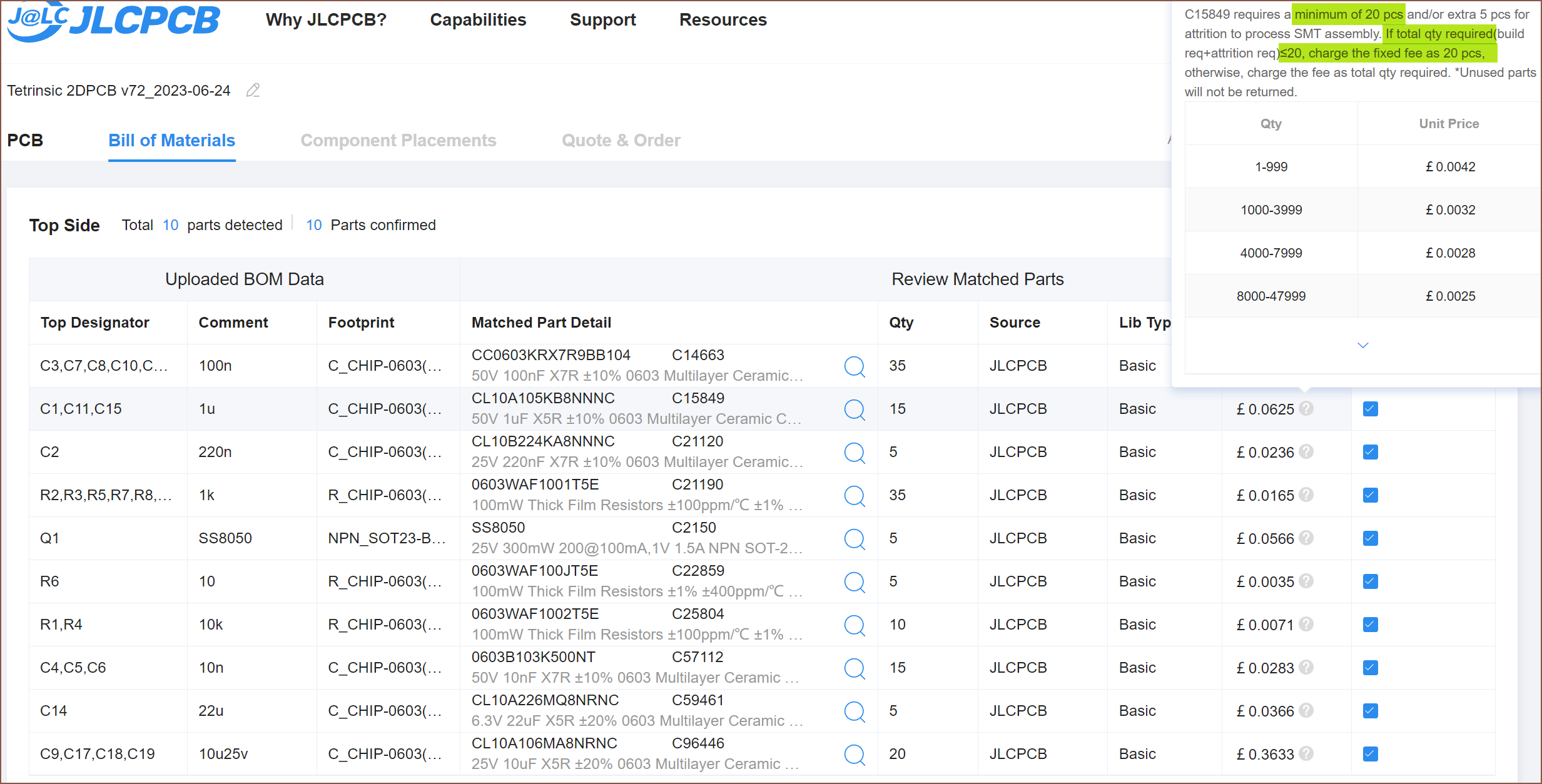Image resolution: width=1542 pixels, height=784 pixels.
Task: Click the pencil icon to rename project
Action: coord(253,91)
